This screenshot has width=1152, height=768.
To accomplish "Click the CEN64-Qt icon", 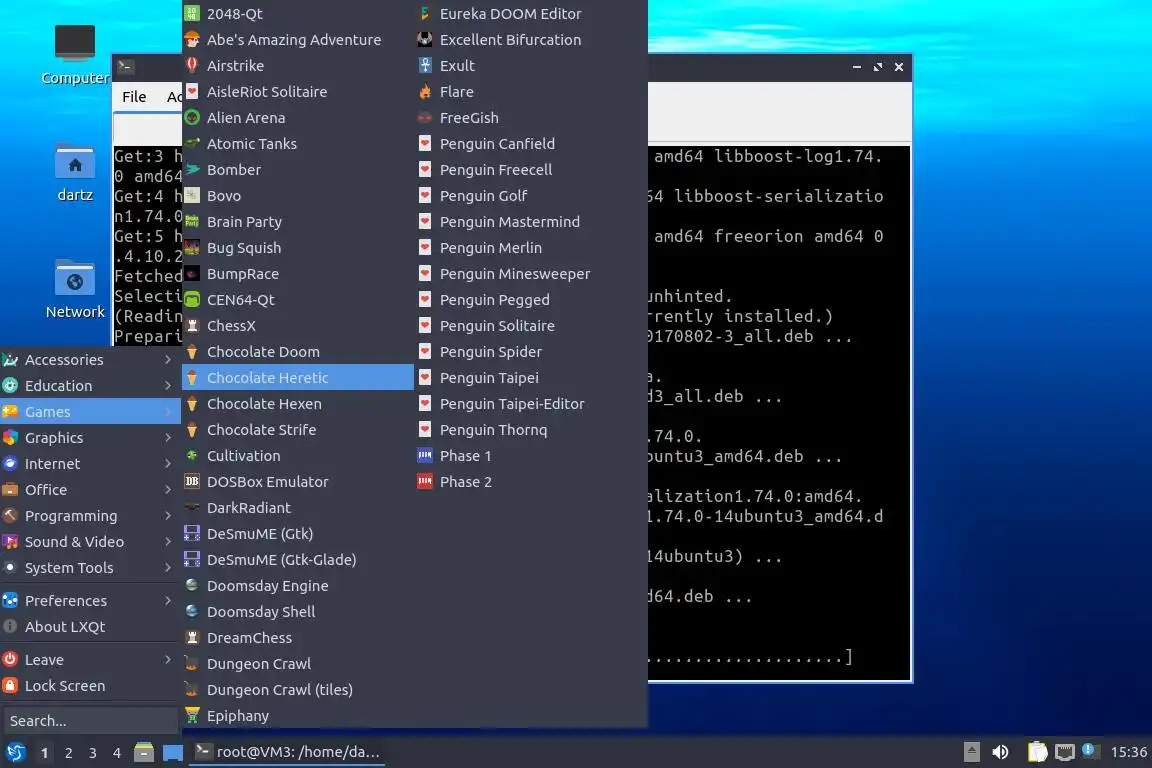I will pyautogui.click(x=192, y=300).
